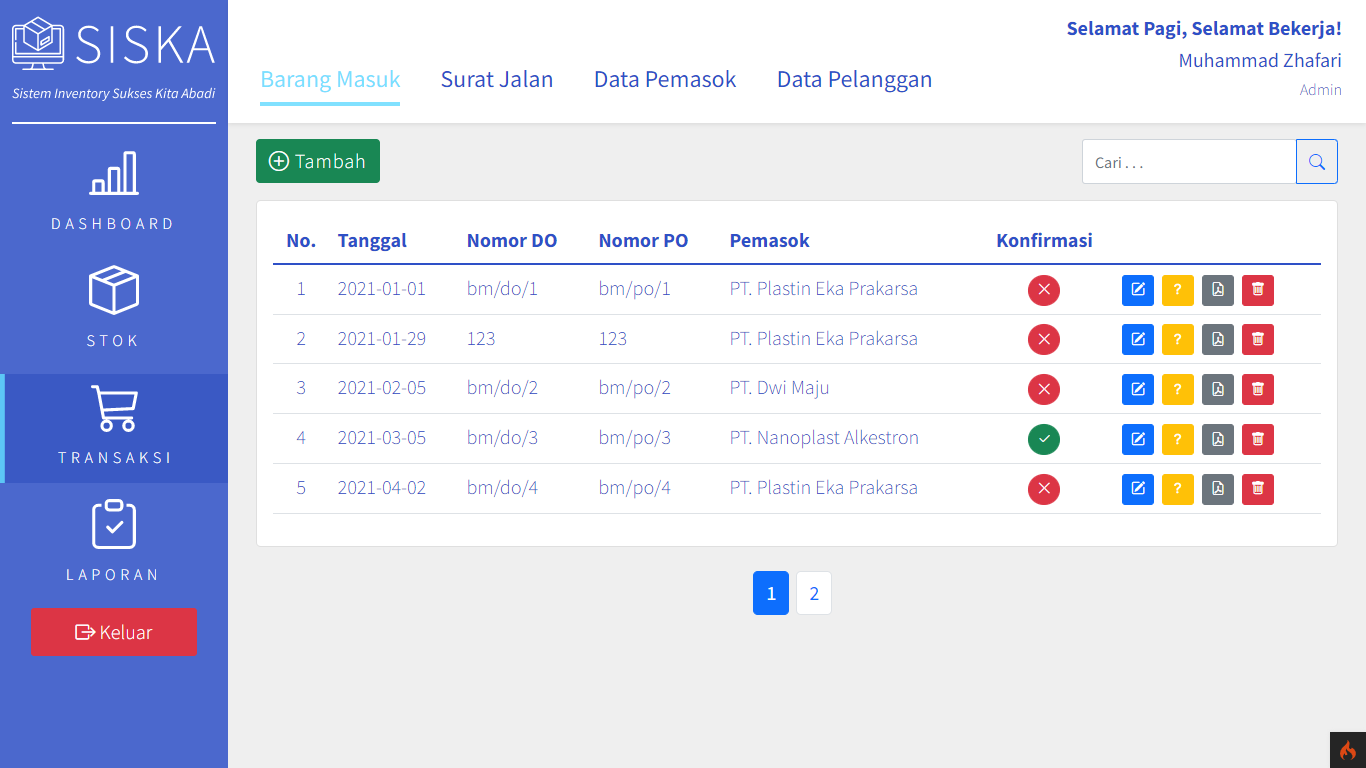The image size is (1366, 768).
Task: Click the CodeIgniter flame icon in corner
Action: (x=1347, y=750)
